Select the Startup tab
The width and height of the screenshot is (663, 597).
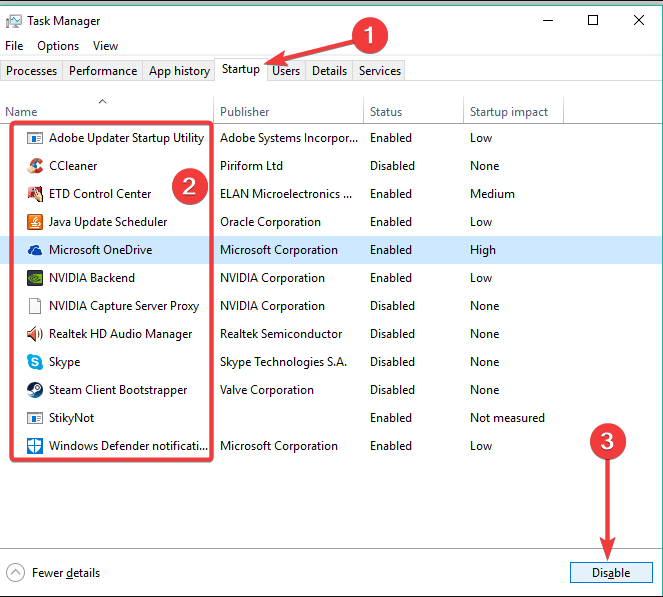click(x=241, y=69)
